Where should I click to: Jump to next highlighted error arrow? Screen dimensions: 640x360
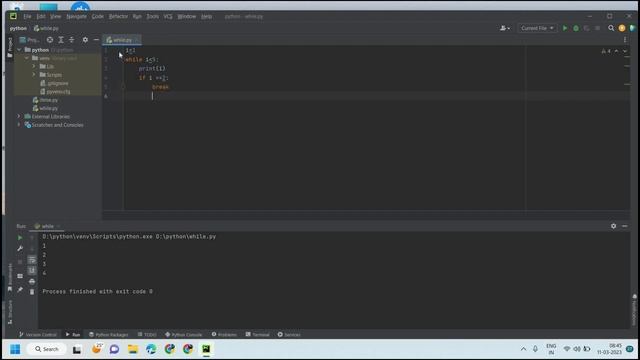624,51
